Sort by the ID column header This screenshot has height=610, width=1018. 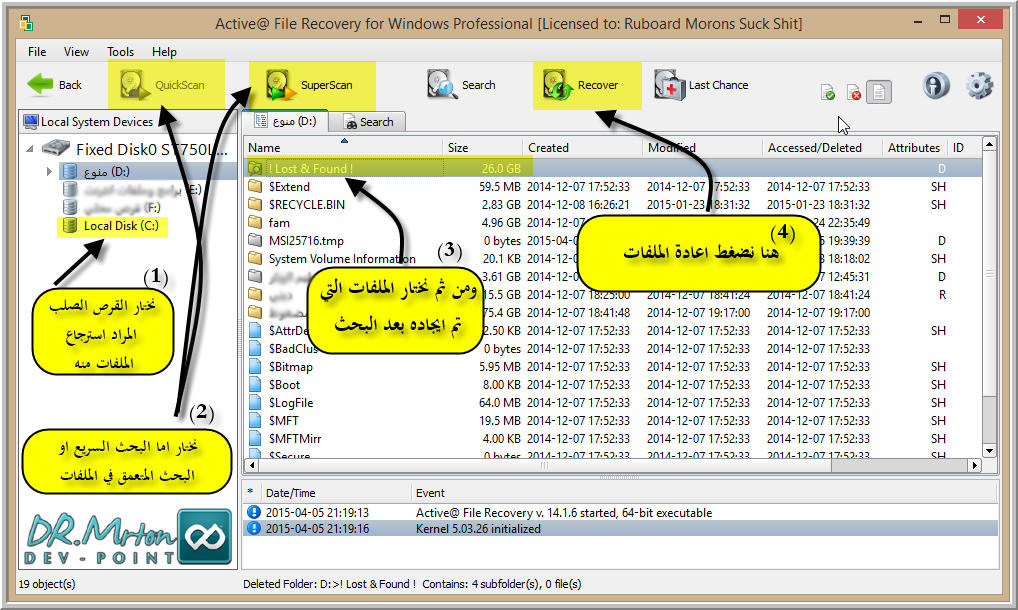[963, 147]
